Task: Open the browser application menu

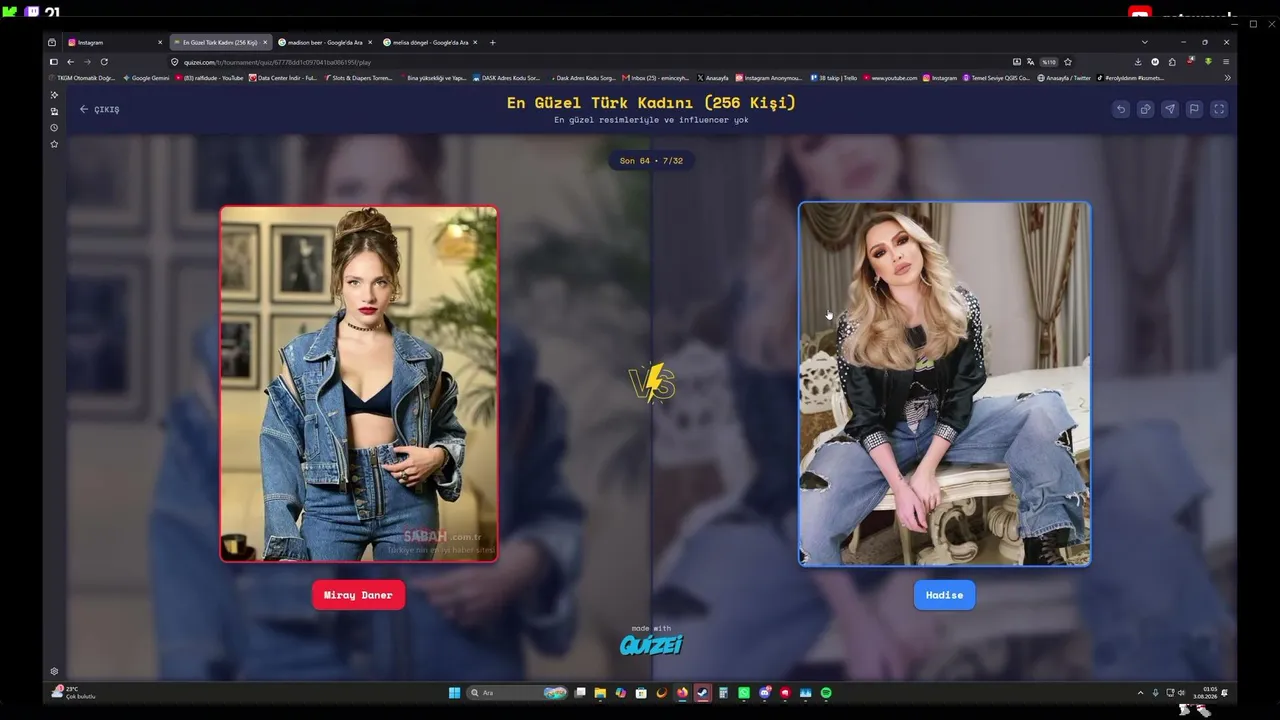Action: pyautogui.click(x=1226, y=62)
